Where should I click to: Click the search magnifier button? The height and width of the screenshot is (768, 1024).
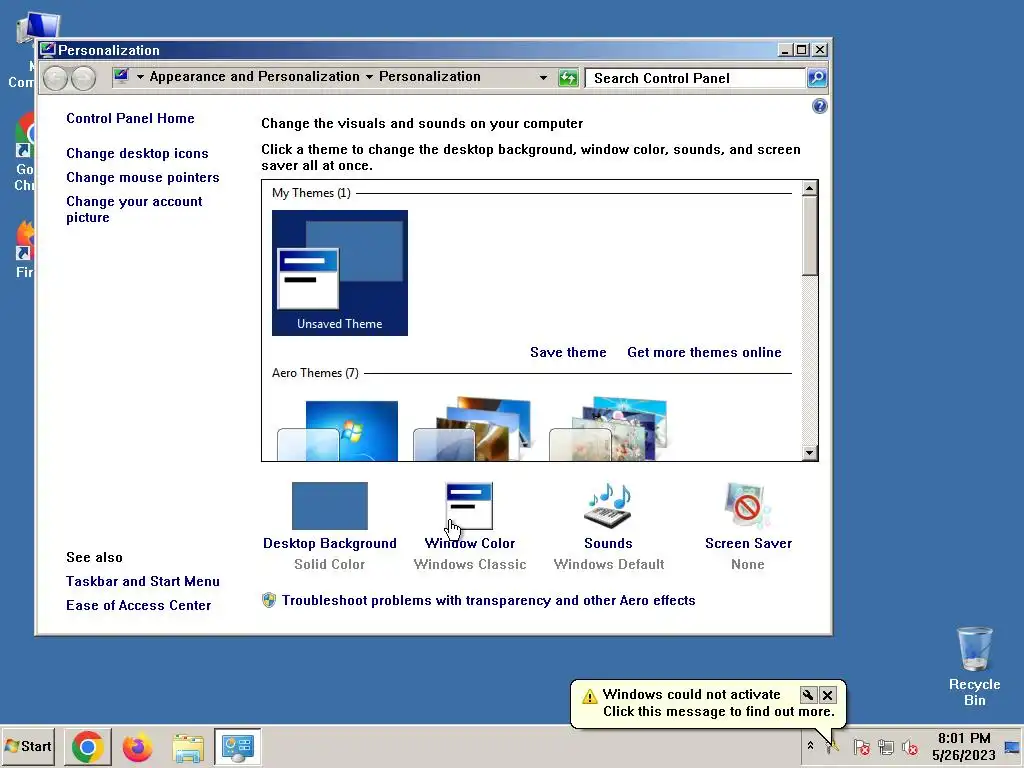(817, 78)
